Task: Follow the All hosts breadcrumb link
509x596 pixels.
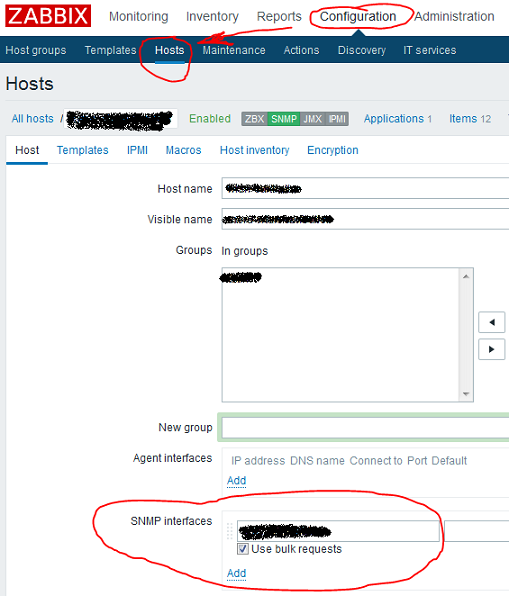Action: point(32,119)
